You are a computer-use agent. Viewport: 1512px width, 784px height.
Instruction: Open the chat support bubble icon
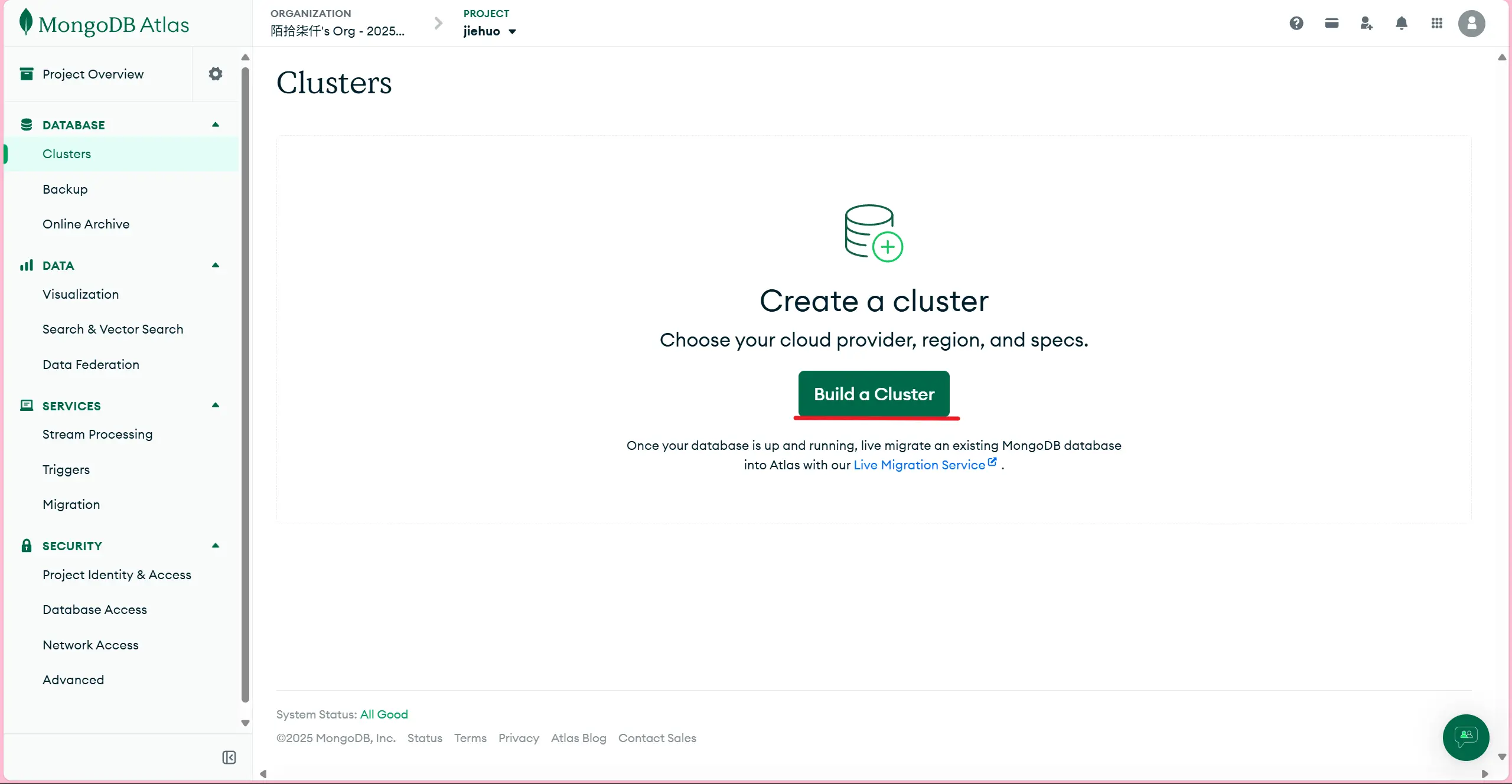[1465, 737]
